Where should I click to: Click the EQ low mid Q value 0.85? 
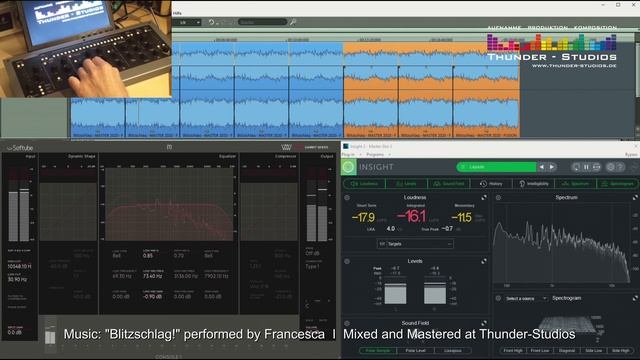(x=148, y=256)
